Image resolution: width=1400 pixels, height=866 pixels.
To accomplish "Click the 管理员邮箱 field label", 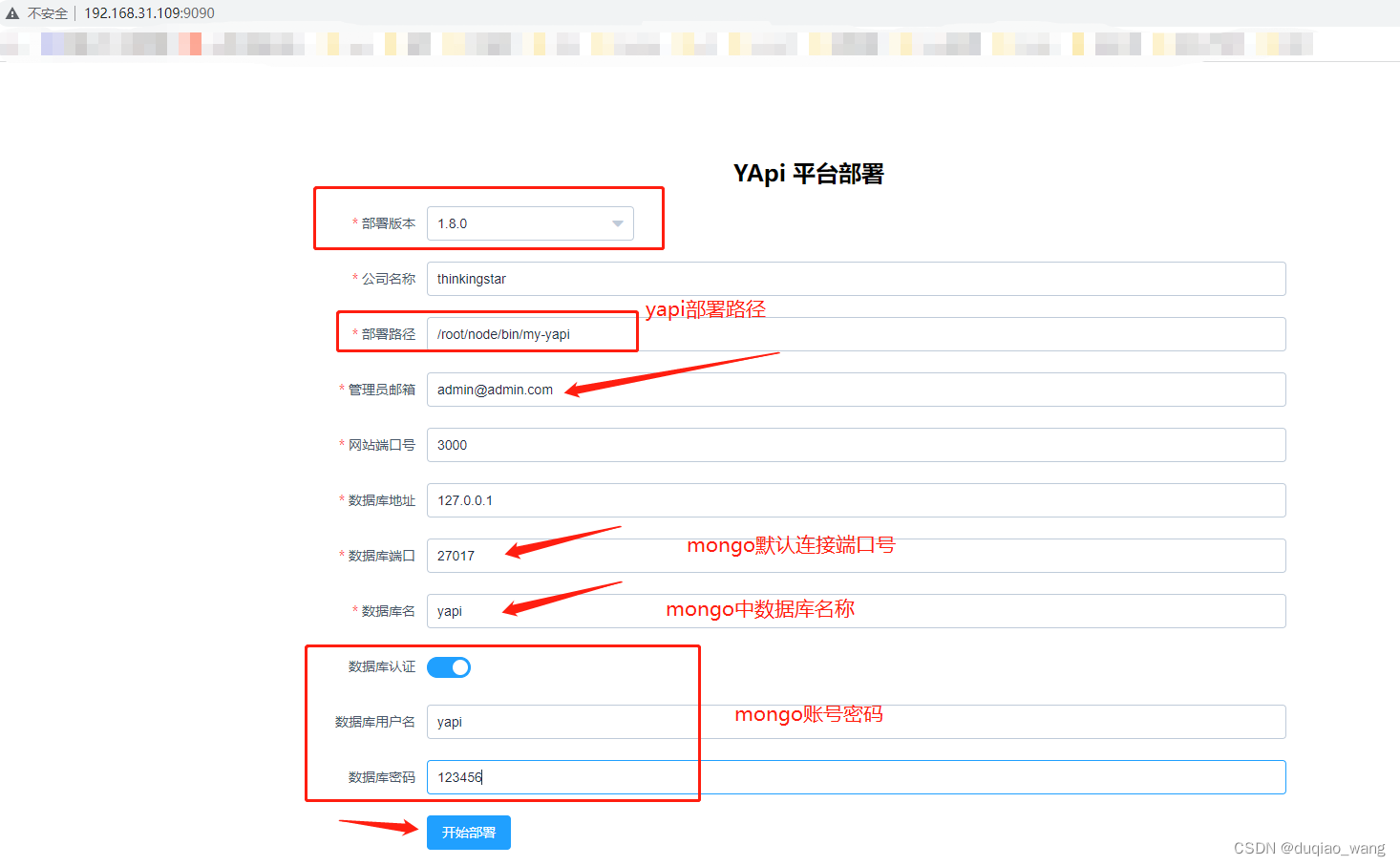I will (382, 390).
